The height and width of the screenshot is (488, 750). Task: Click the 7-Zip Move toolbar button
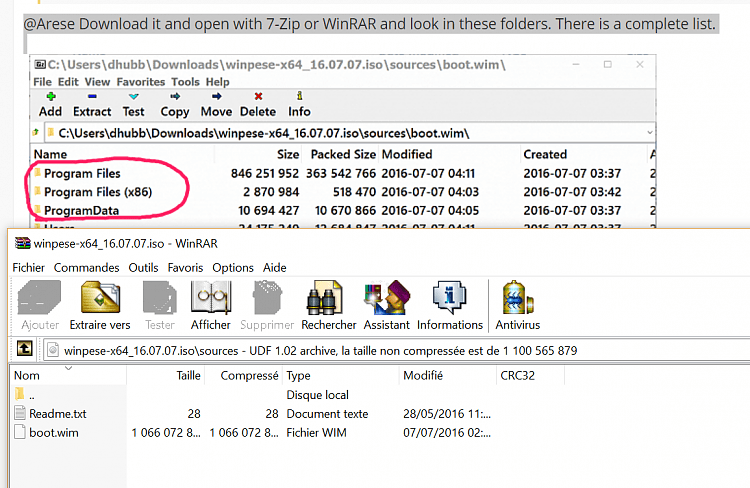coord(216,104)
